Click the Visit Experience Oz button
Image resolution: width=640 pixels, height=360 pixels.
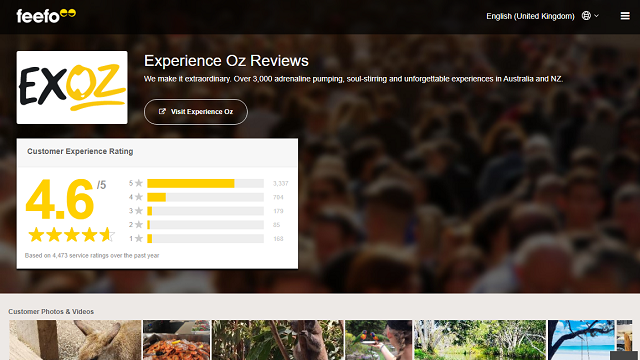click(196, 112)
